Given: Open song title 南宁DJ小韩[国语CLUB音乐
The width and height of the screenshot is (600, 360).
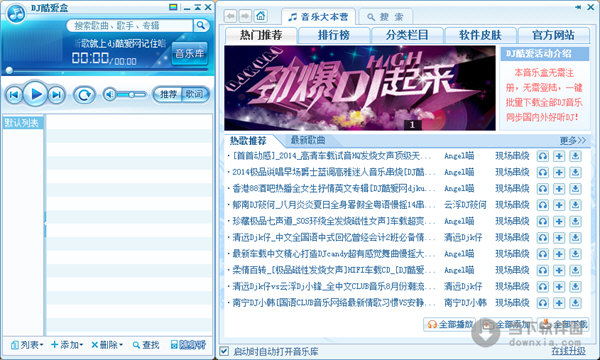Looking at the screenshot, I should coord(333,303).
